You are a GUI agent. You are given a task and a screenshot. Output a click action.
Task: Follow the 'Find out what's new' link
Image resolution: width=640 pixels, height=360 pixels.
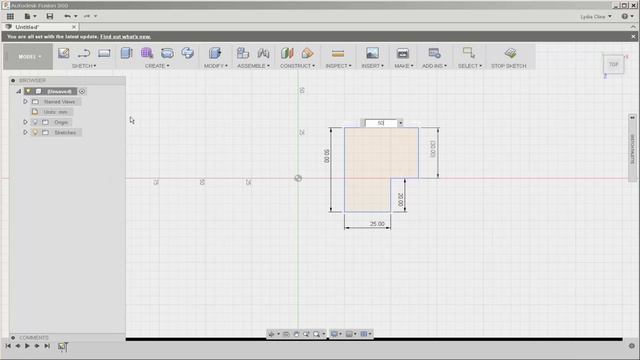point(125,37)
